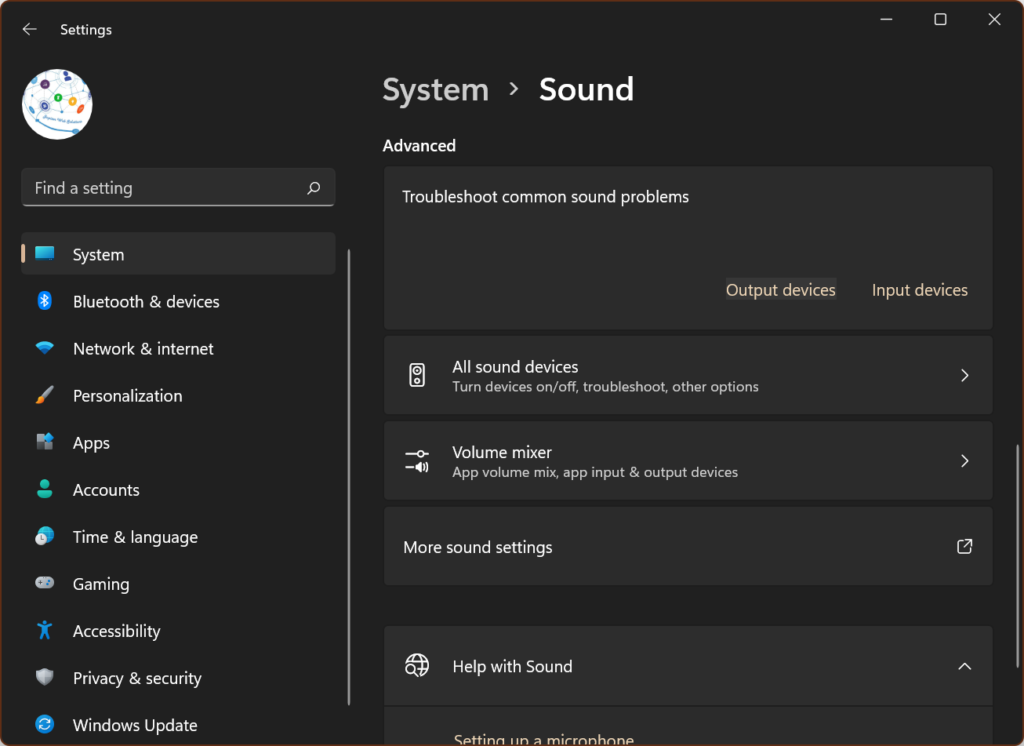1024x746 pixels.
Task: Open the Setting up a microphone link
Action: point(543,739)
